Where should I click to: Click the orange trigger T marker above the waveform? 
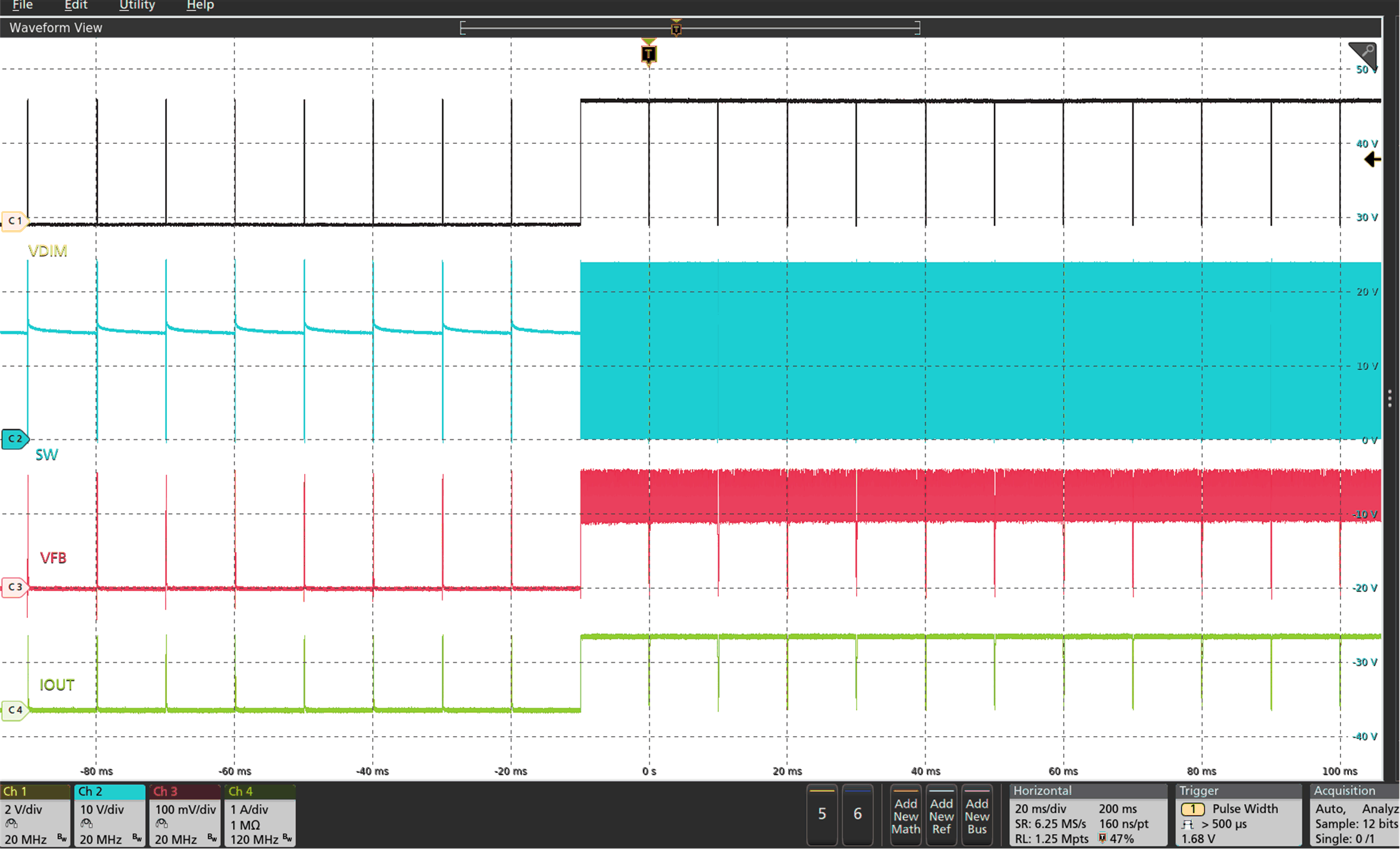[648, 53]
